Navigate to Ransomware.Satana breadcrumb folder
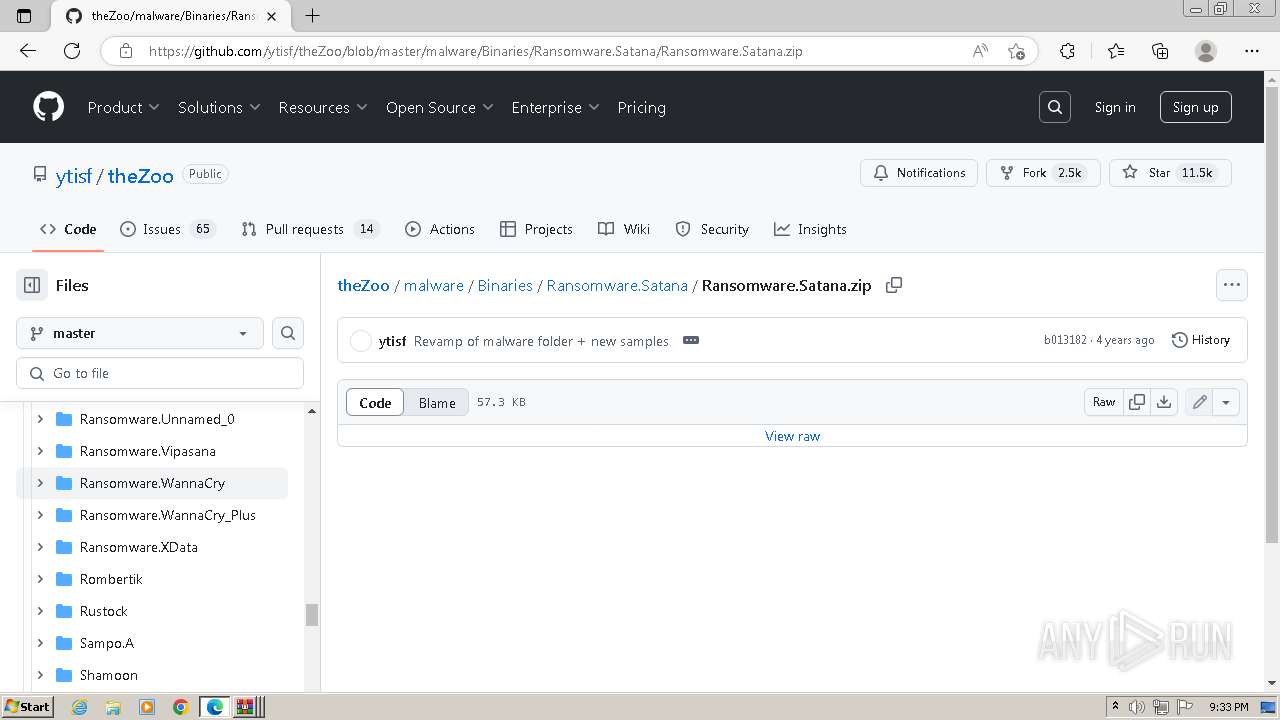1280x720 pixels. click(x=617, y=285)
